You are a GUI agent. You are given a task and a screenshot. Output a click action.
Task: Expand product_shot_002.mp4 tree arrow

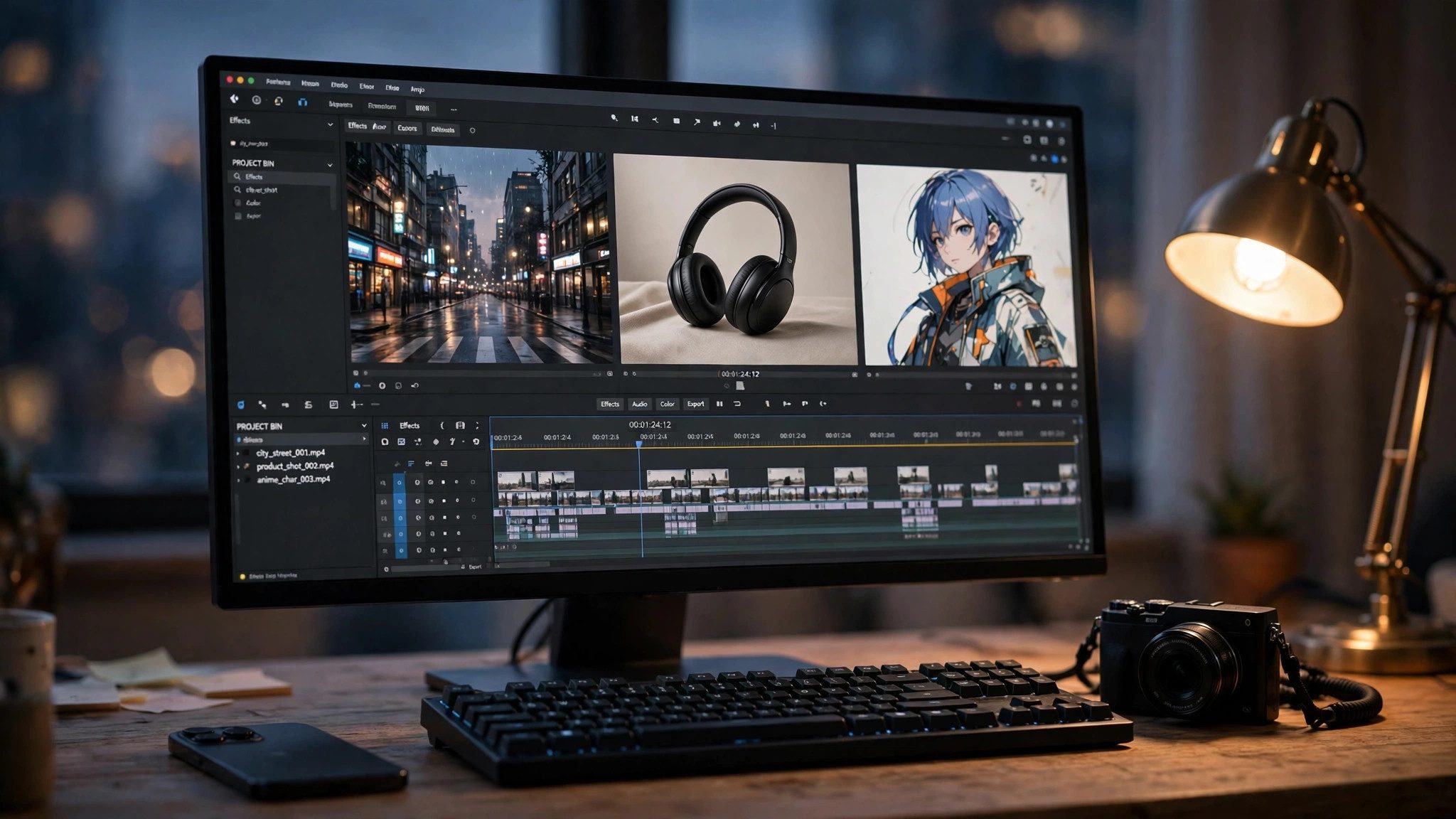[238, 466]
